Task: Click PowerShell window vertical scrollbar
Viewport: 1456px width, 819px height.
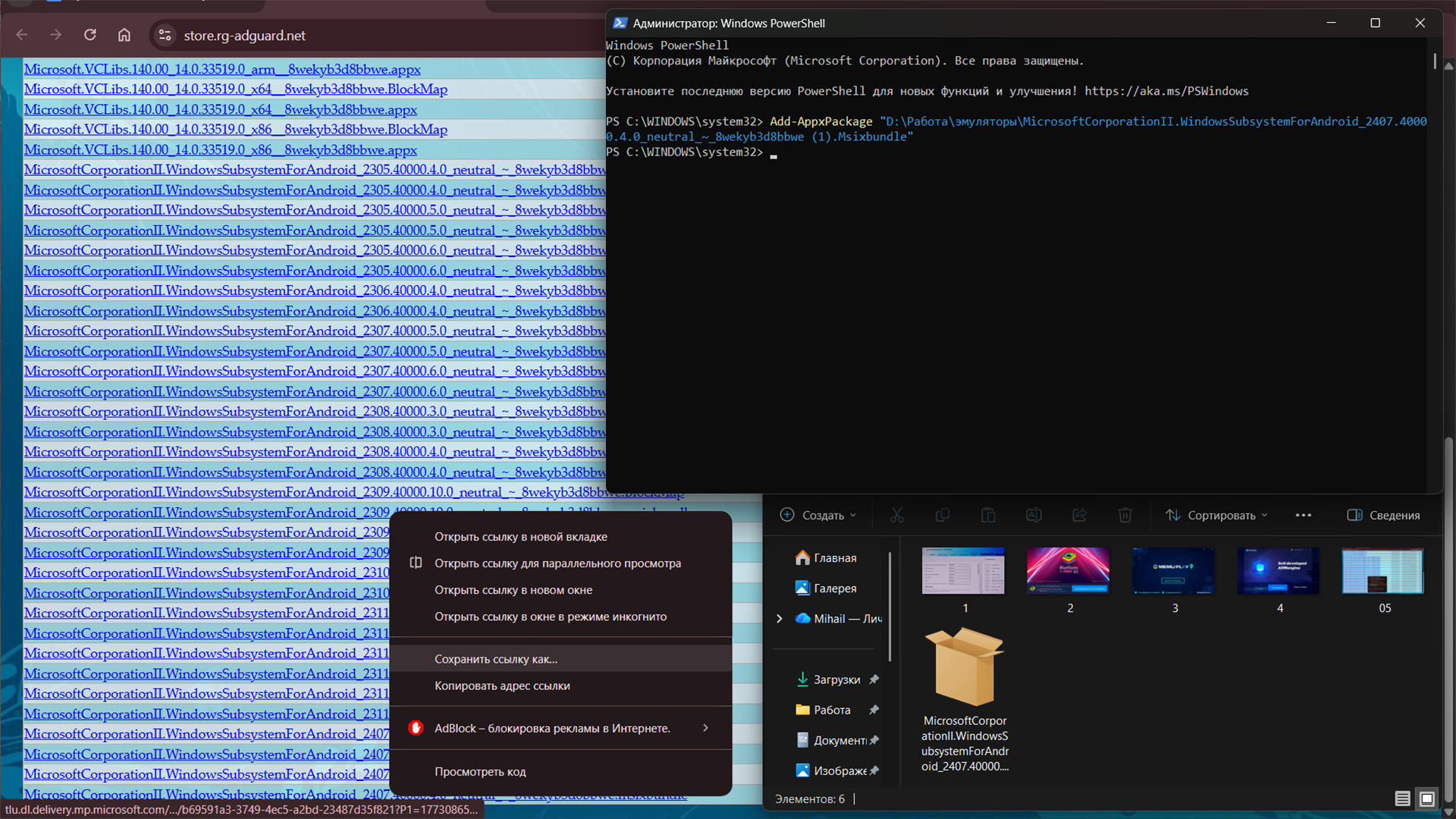Action: coord(1434,61)
